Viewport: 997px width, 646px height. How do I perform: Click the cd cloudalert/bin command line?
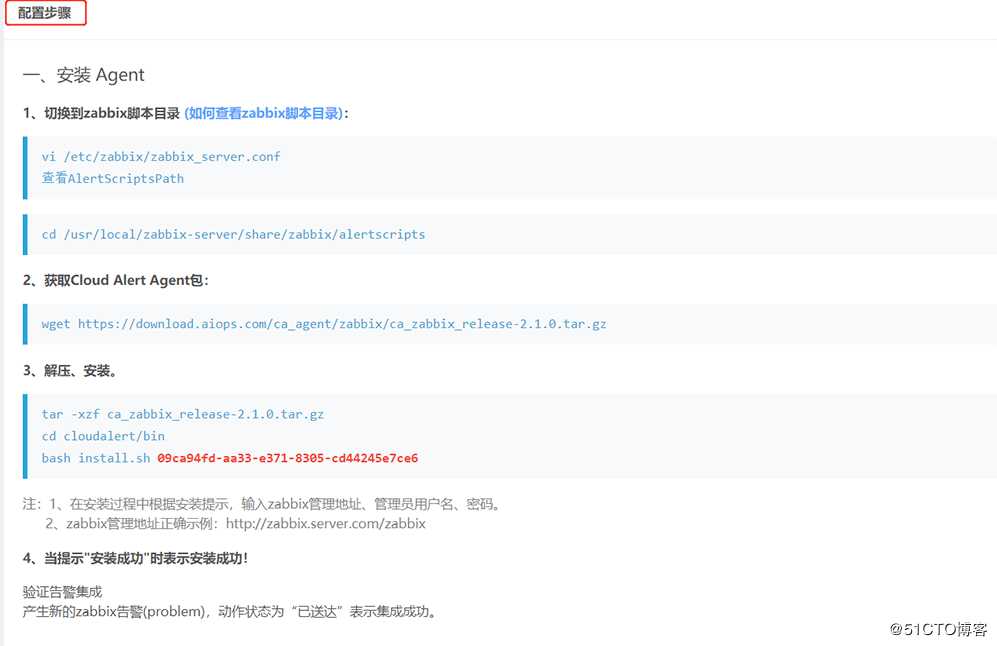pos(103,436)
